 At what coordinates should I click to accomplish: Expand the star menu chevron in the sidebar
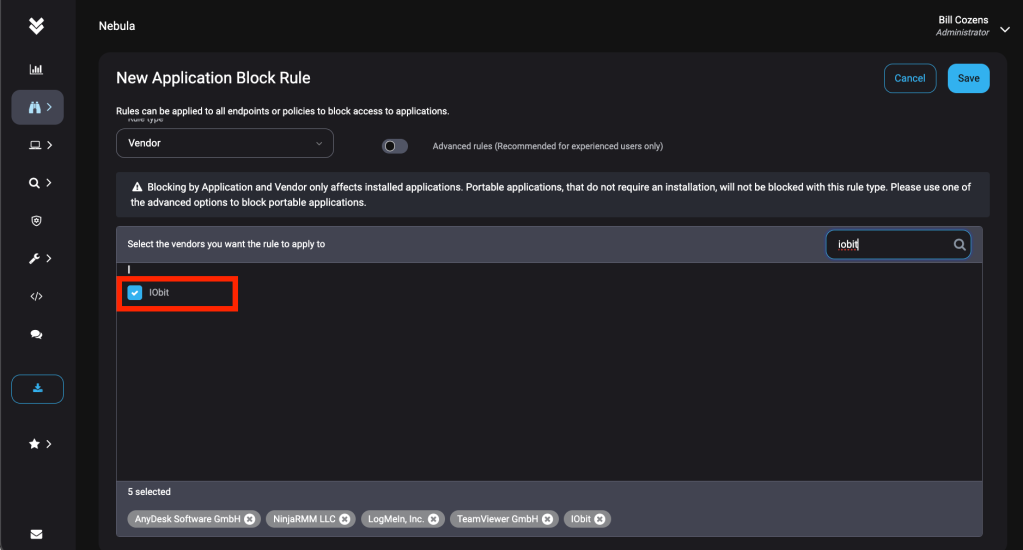pyautogui.click(x=49, y=444)
